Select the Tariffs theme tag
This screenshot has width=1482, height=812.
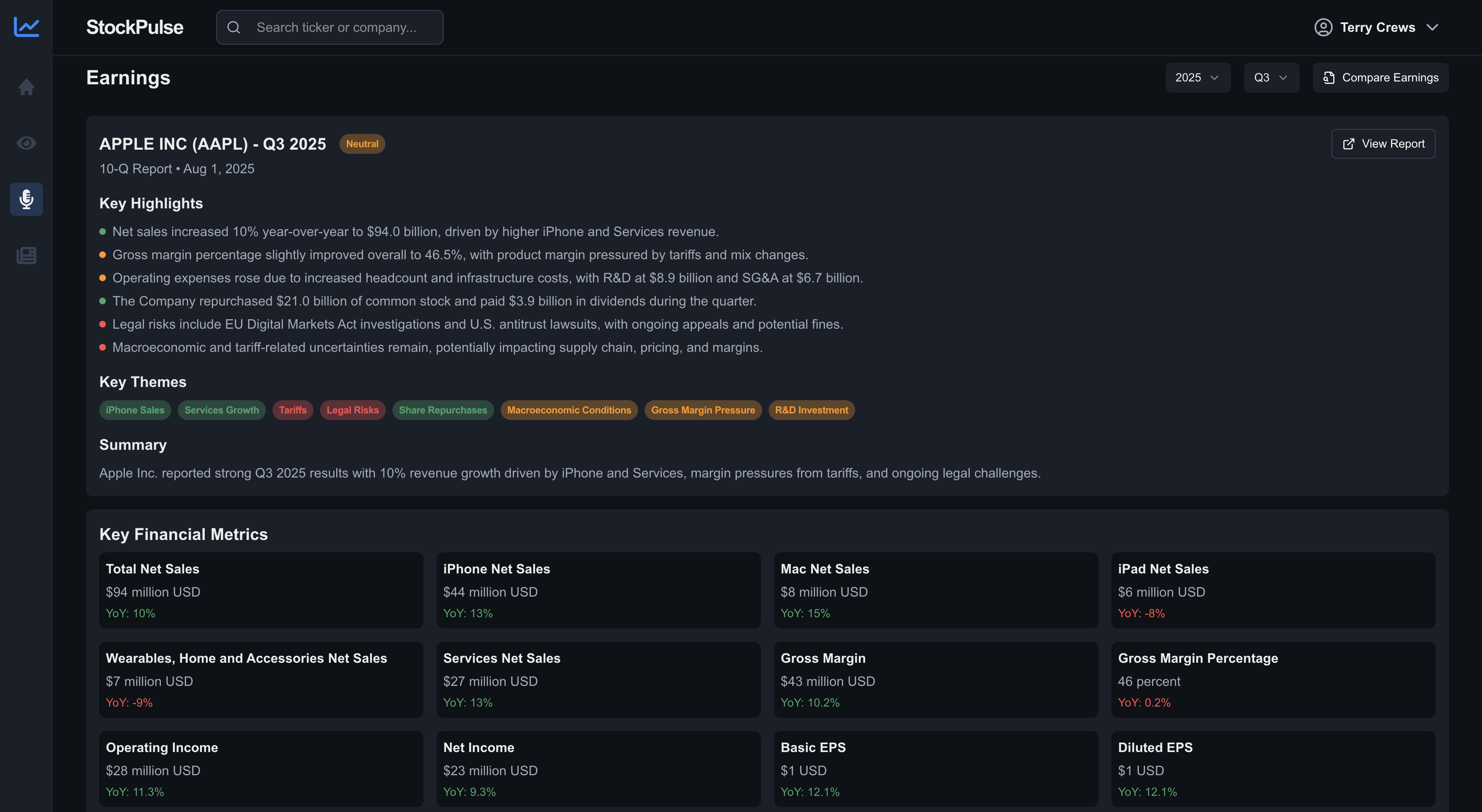point(292,410)
